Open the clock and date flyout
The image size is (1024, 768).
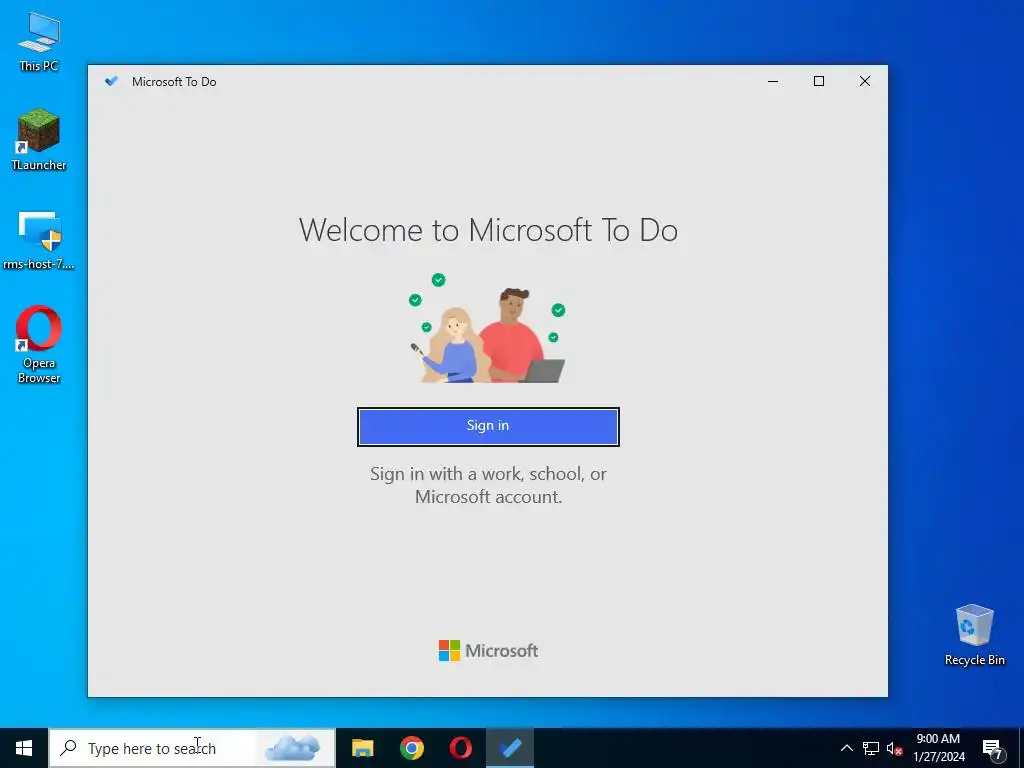click(938, 748)
